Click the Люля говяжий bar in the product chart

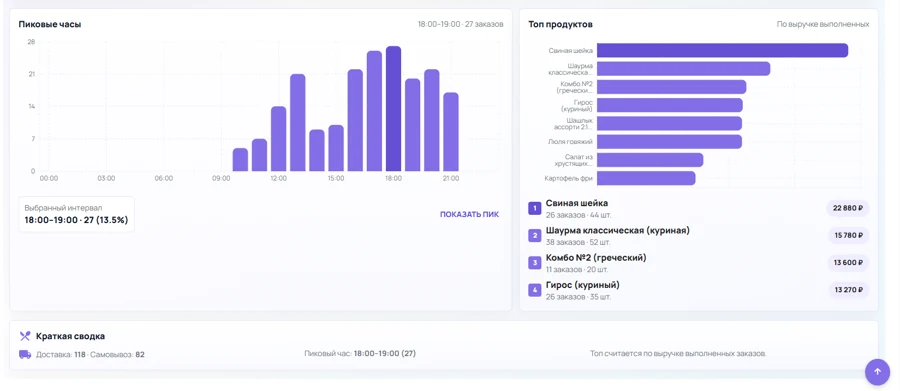(x=669, y=142)
